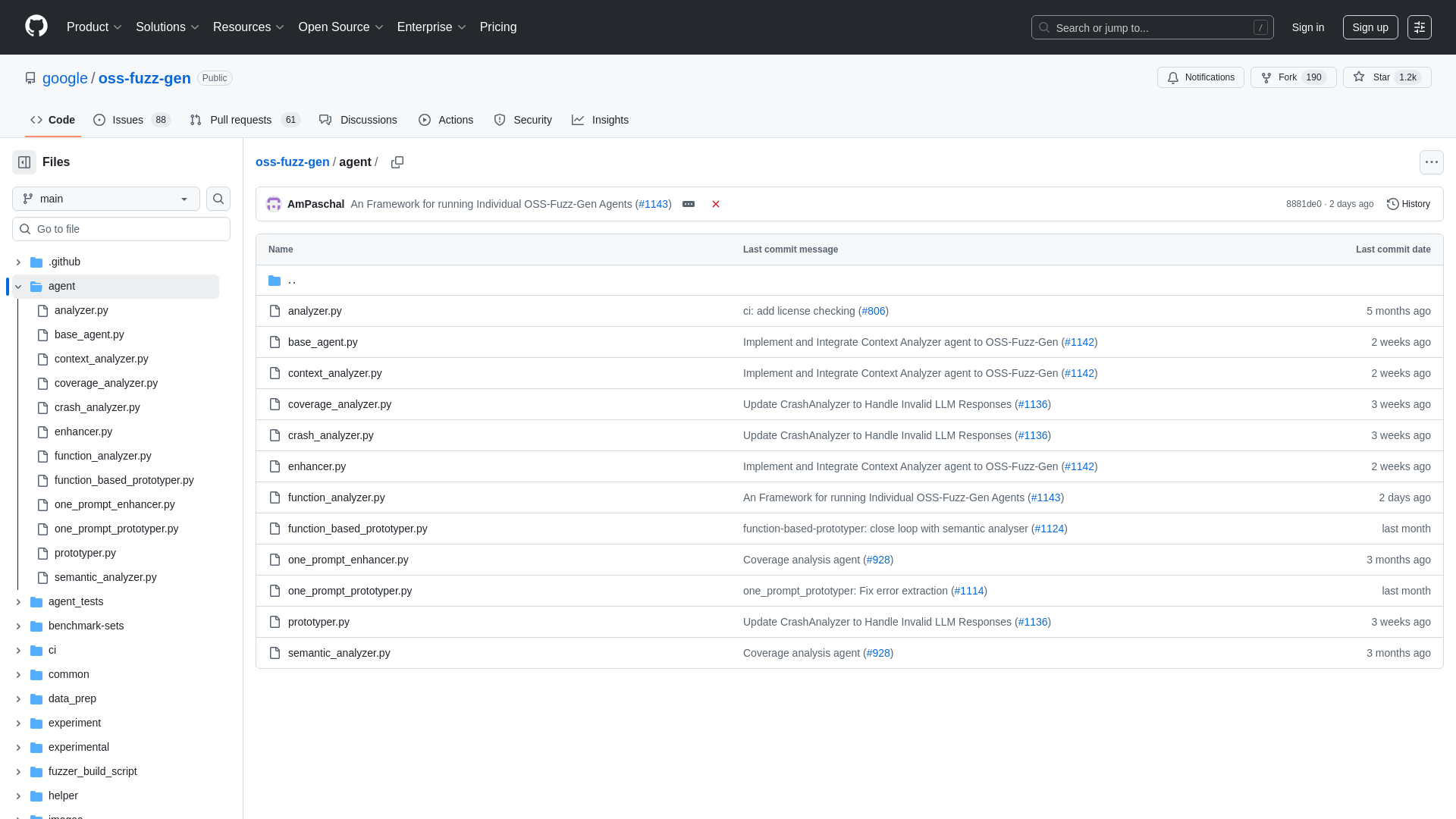The image size is (1456, 819).
Task: Focus the Go to file input
Action: [x=121, y=229]
